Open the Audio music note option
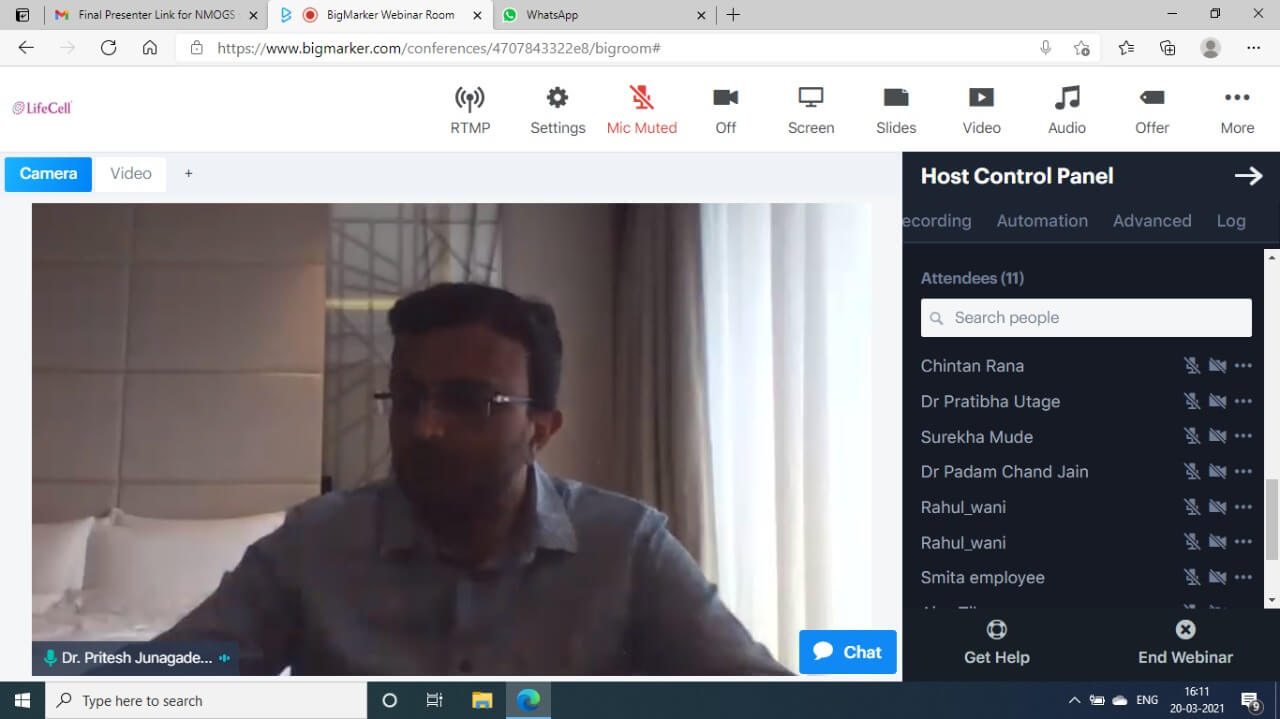1280x719 pixels. [x=1067, y=110]
